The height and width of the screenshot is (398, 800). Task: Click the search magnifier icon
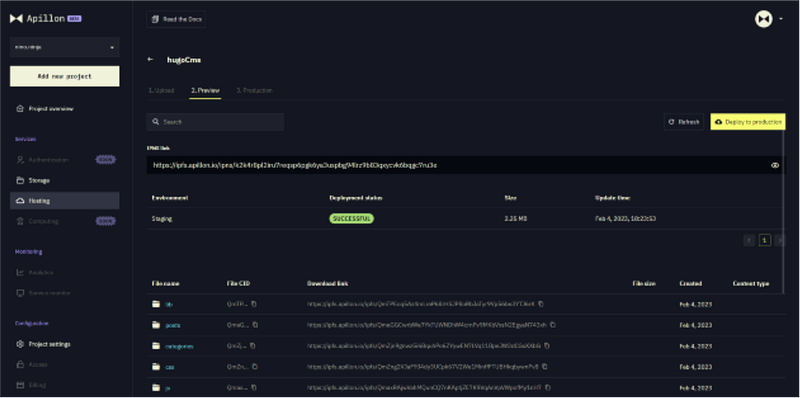coord(156,122)
